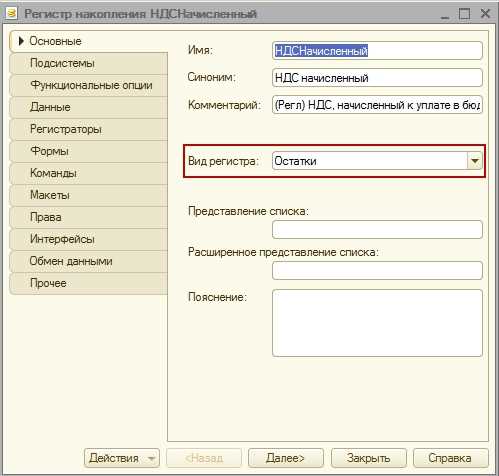Switch to the Команды tab

pyautogui.click(x=89, y=173)
